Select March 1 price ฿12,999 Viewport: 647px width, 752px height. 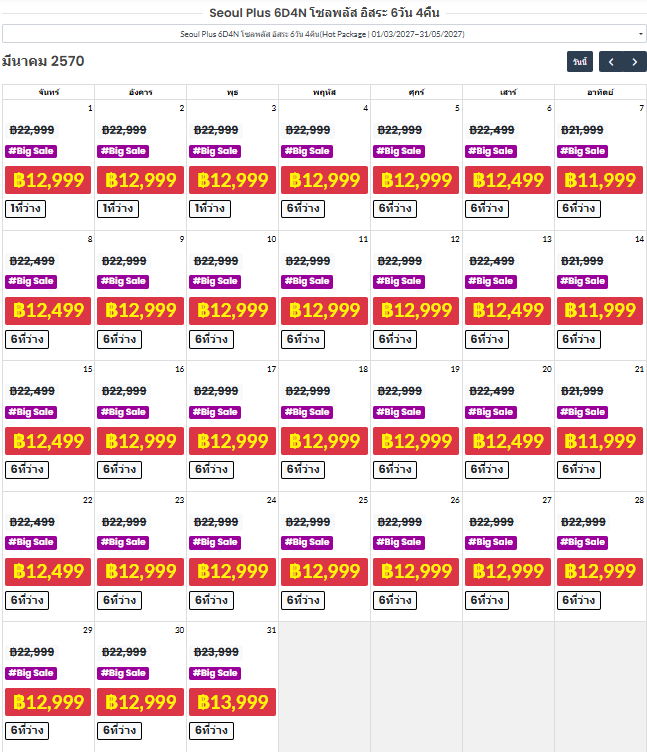point(48,180)
